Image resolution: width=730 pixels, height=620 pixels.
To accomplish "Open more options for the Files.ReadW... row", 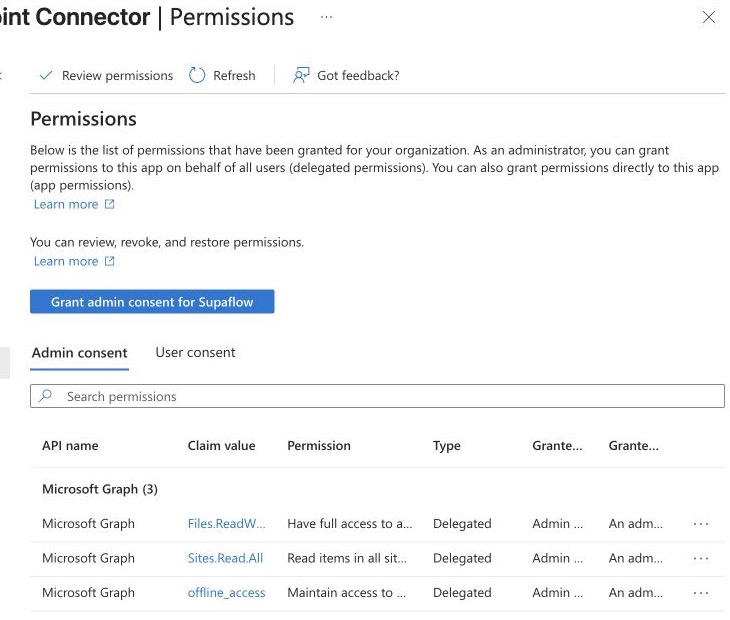I will point(701,524).
